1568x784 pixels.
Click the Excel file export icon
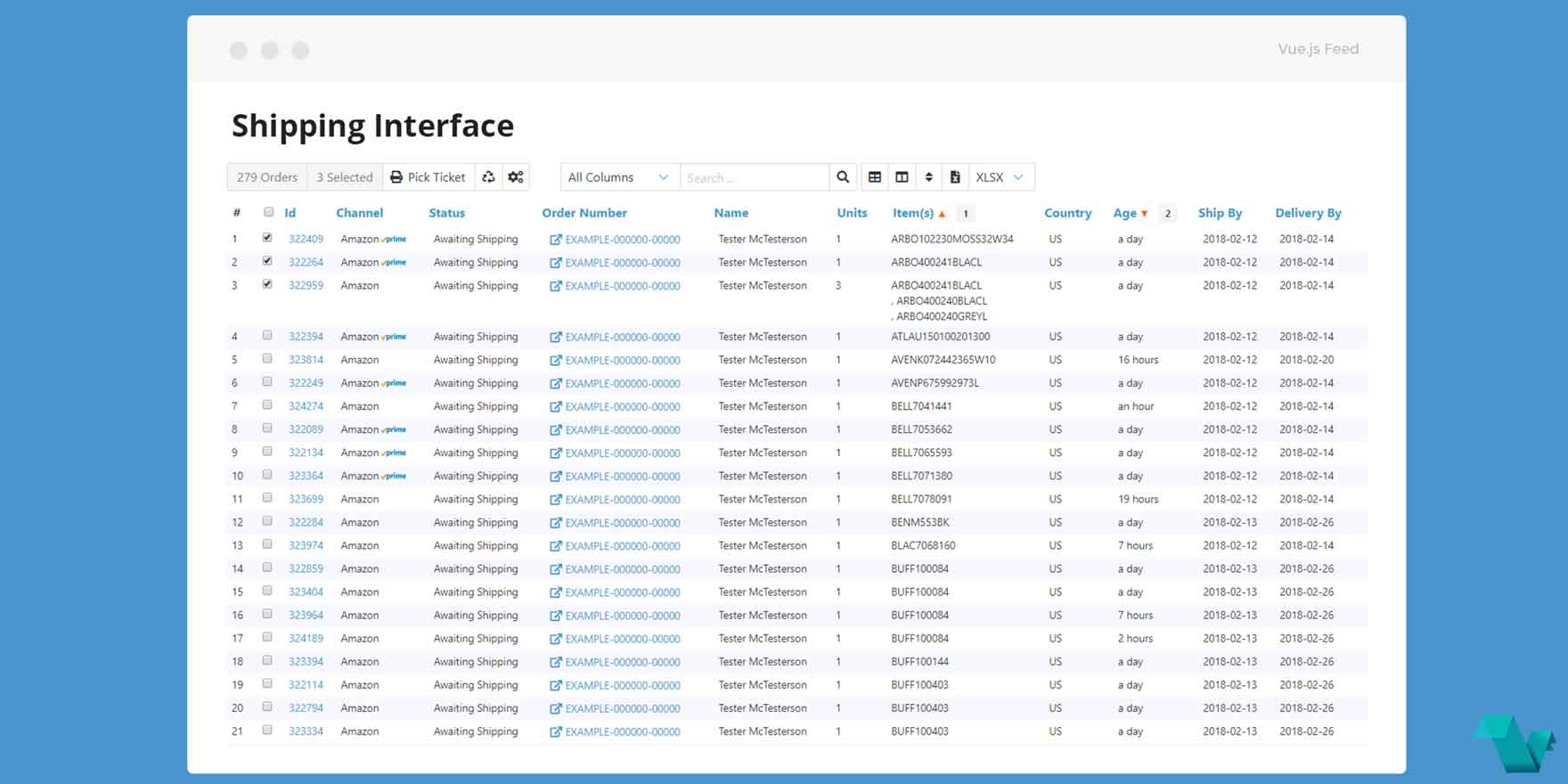[x=955, y=177]
